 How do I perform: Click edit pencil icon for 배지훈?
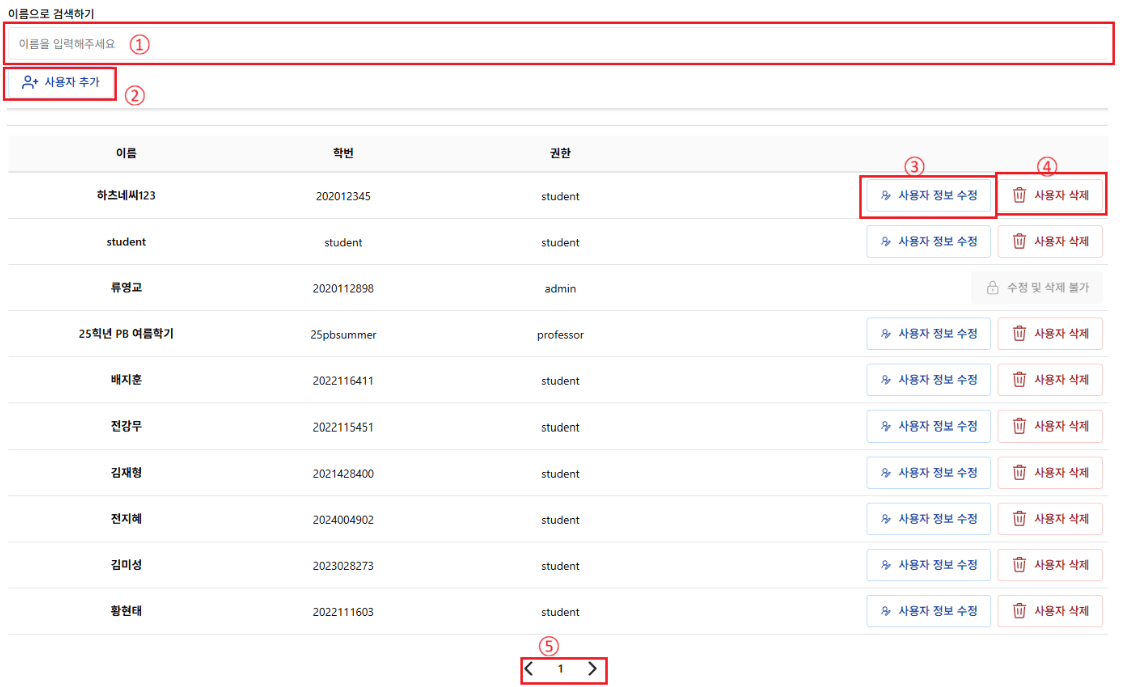pyautogui.click(x=885, y=380)
